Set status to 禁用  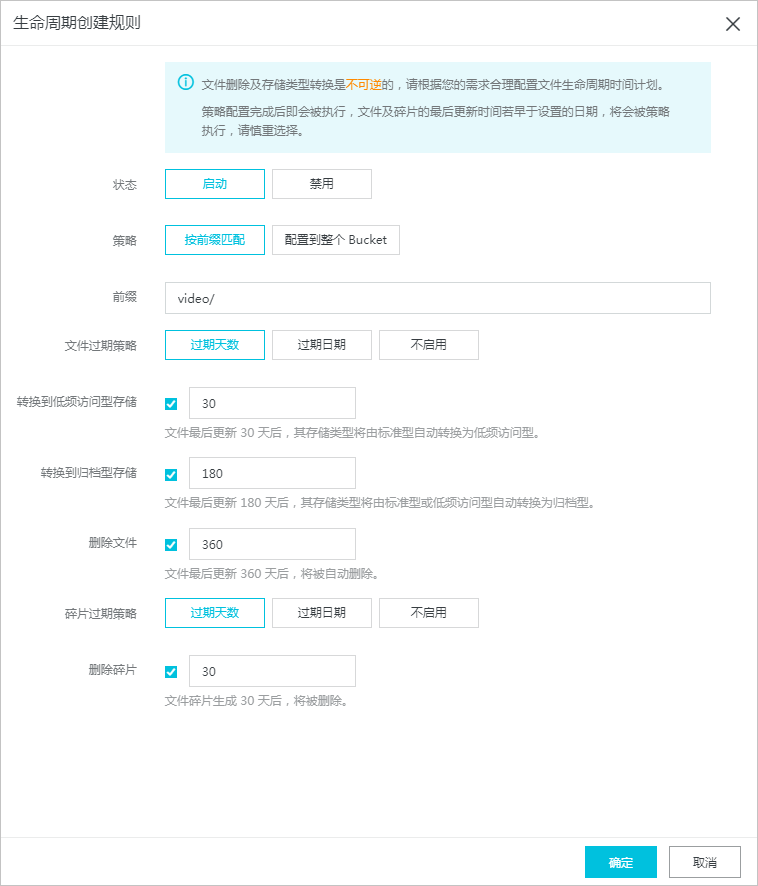(x=322, y=184)
